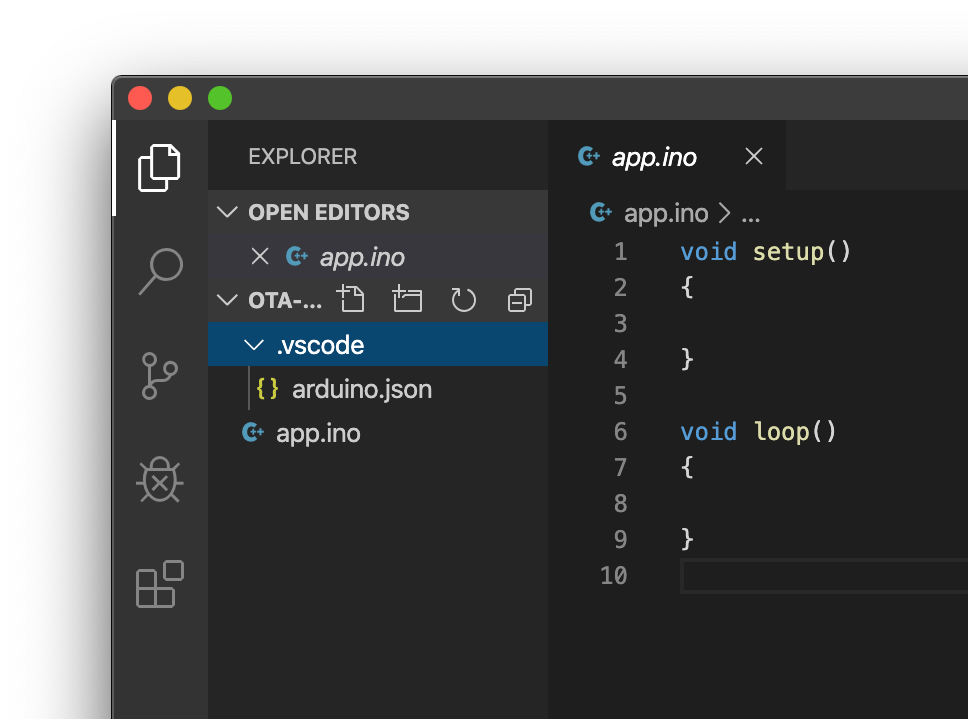Select the Explorer icon in the activity bar
Viewport: 968px width, 719px height.
(160, 167)
